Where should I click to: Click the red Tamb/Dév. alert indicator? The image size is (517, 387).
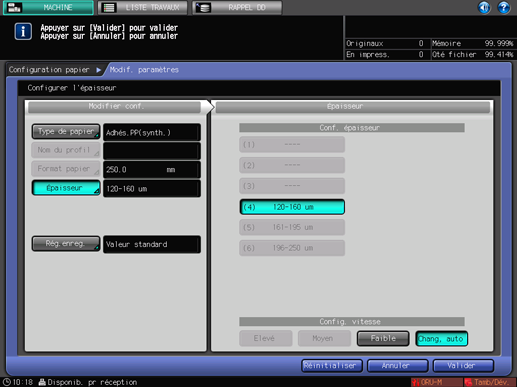[490, 382]
